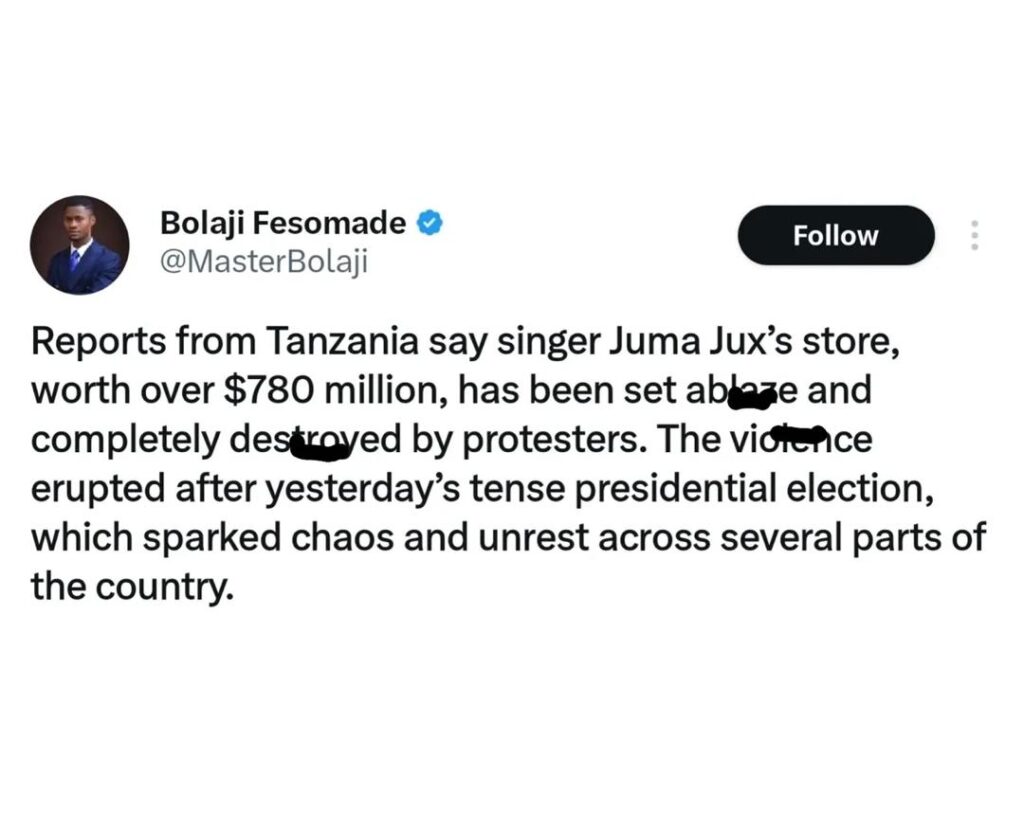Click the blue verified checkmark badge
This screenshot has height=814, width=1024.
[x=429, y=223]
